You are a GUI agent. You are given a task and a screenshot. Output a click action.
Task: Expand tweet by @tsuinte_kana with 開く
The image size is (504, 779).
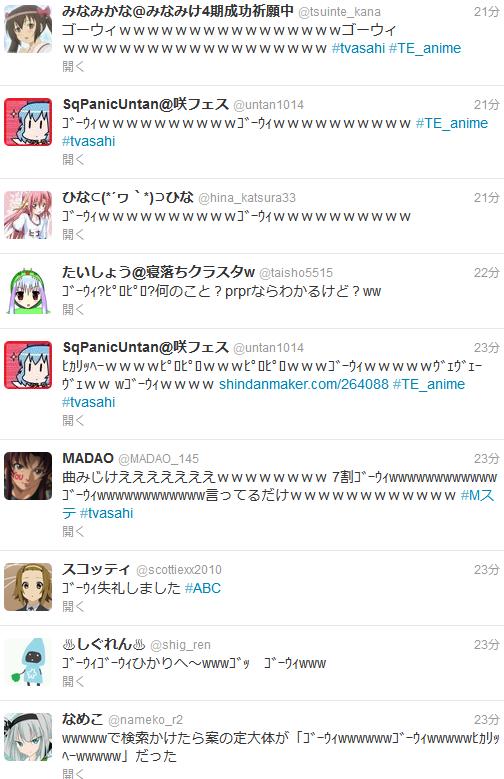pos(73,66)
